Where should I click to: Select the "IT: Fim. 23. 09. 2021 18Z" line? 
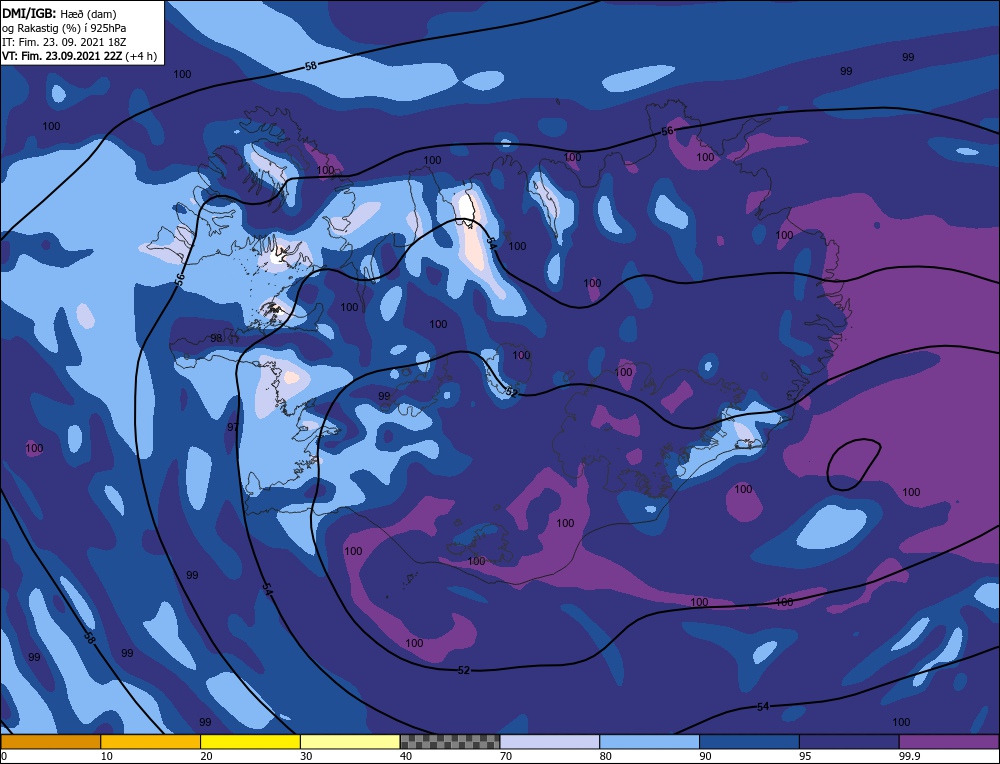point(64,42)
